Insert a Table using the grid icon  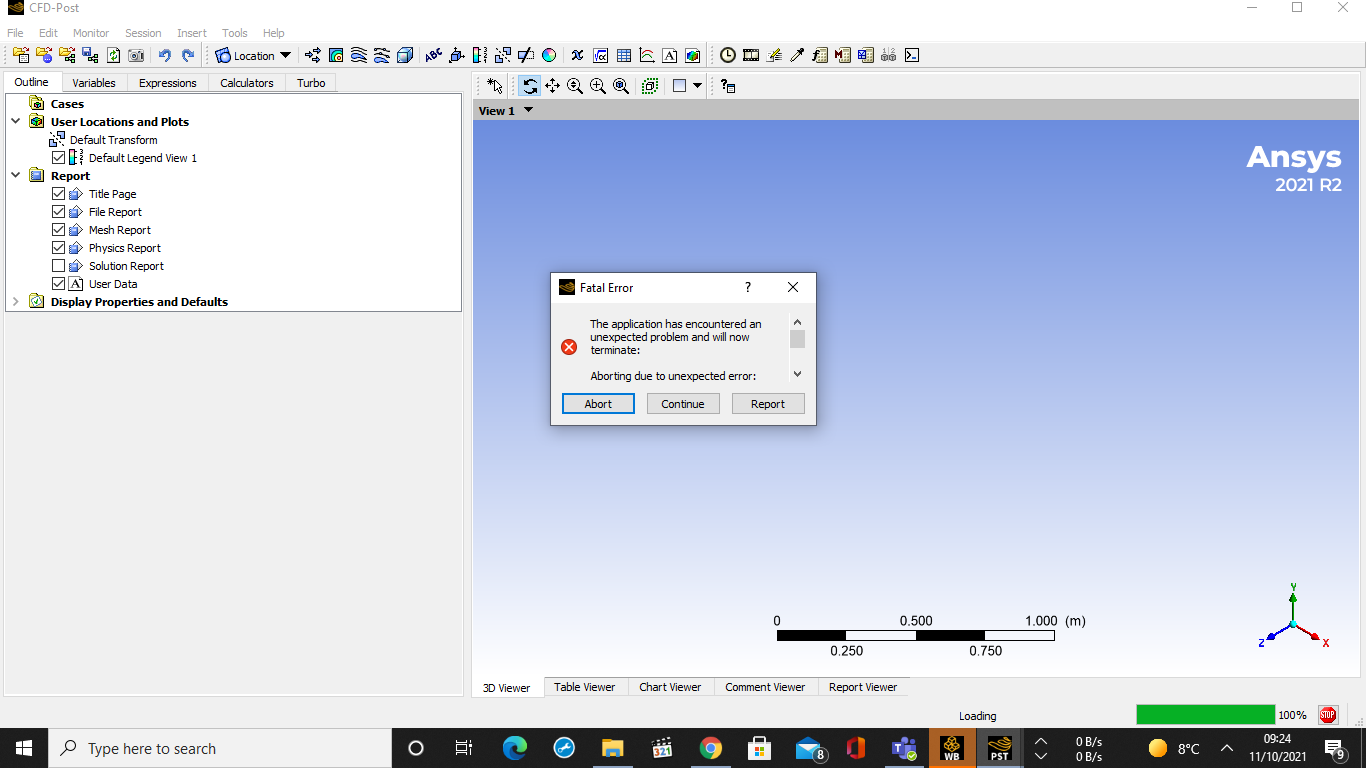click(624, 56)
